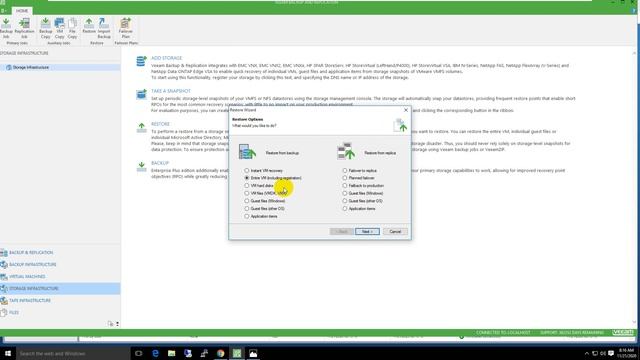Click the Backup Job ribbon icon
The image size is (640, 360).
click(x=6, y=28)
